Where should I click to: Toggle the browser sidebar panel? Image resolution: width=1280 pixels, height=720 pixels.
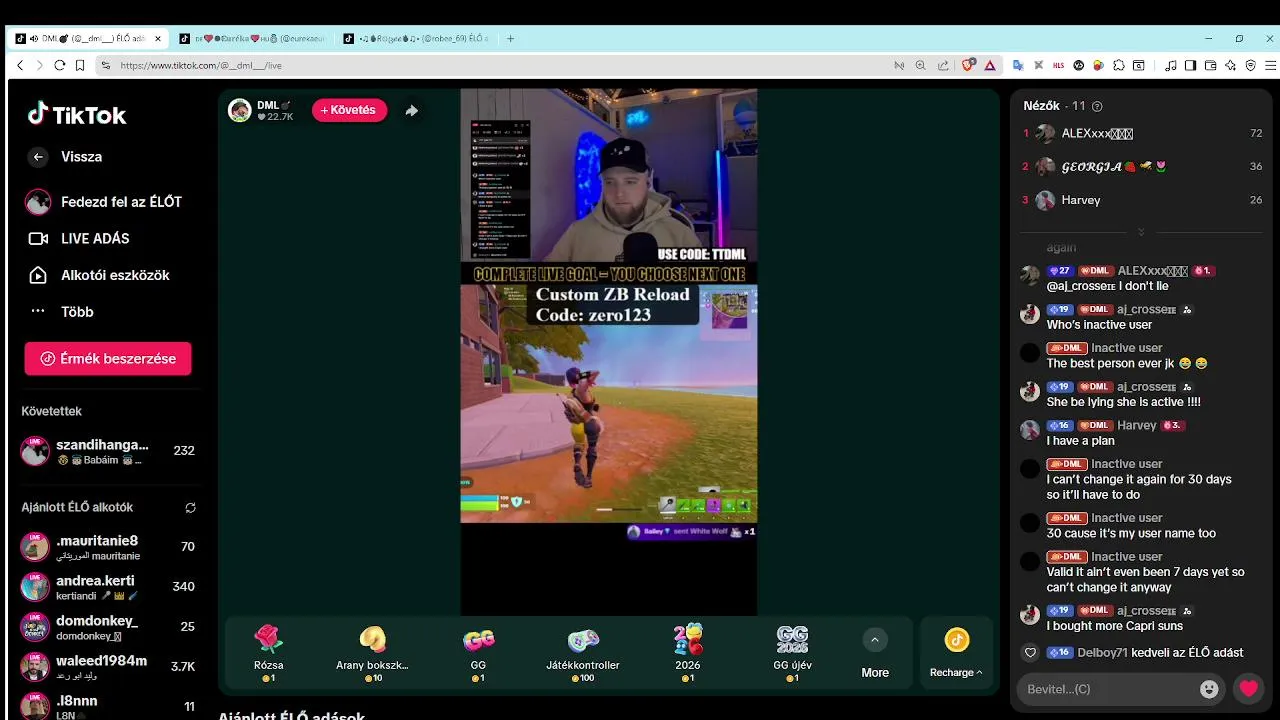(1190, 65)
